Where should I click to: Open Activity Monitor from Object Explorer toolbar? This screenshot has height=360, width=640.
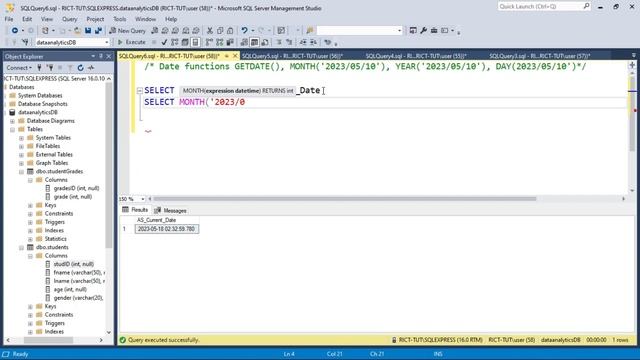pos(91,68)
